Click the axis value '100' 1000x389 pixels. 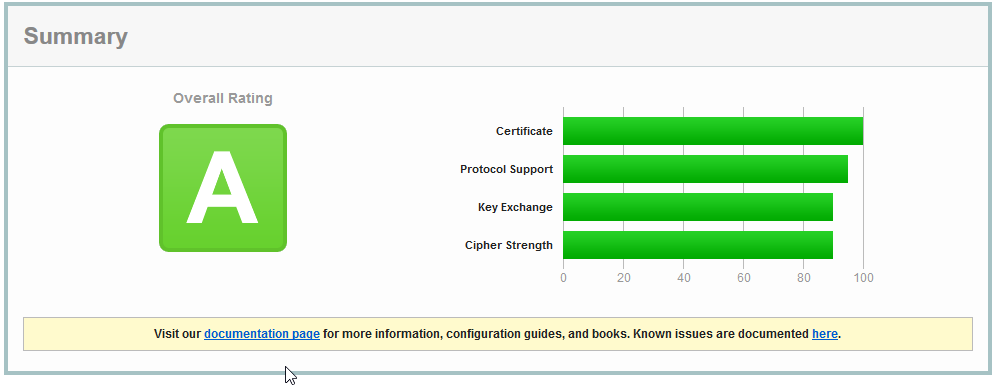tap(864, 278)
